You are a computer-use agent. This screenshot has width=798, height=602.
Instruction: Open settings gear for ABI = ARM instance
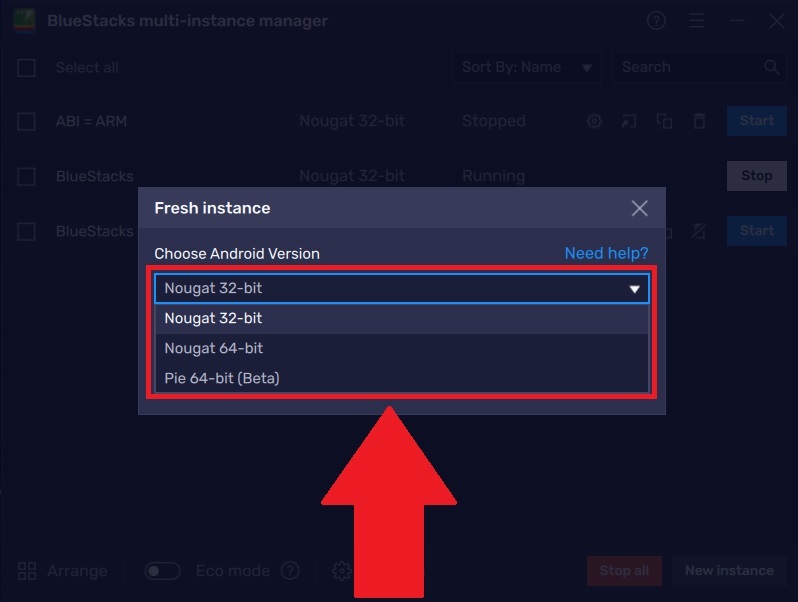(594, 121)
